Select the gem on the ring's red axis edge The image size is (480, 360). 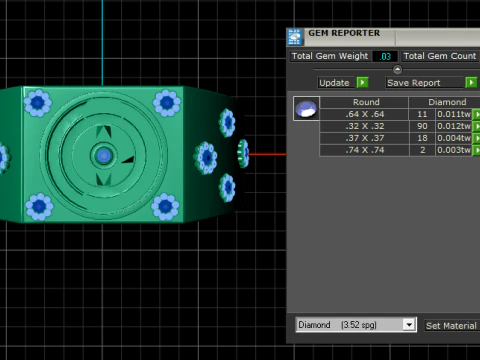point(243,153)
